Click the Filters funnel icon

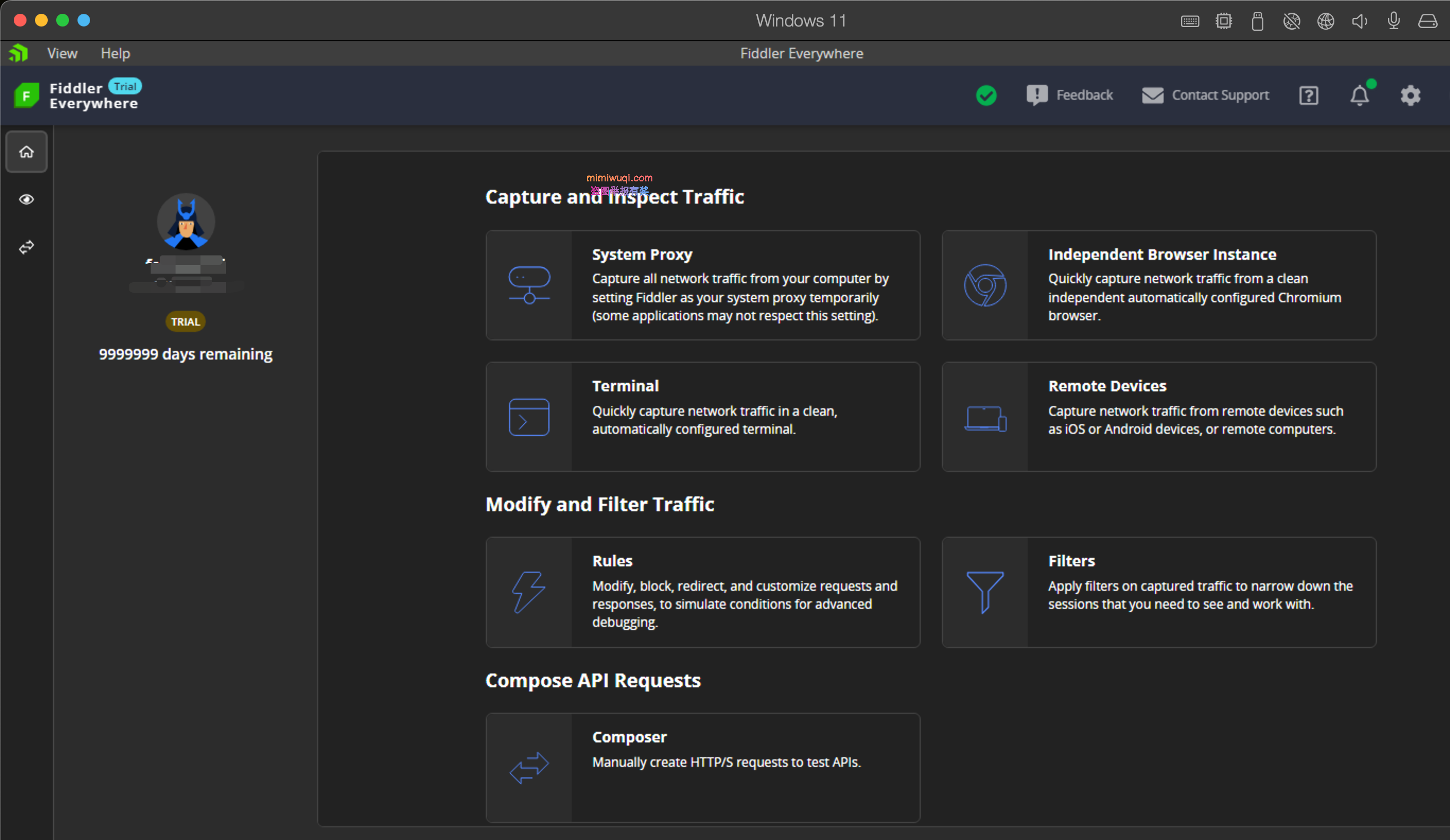point(985,592)
